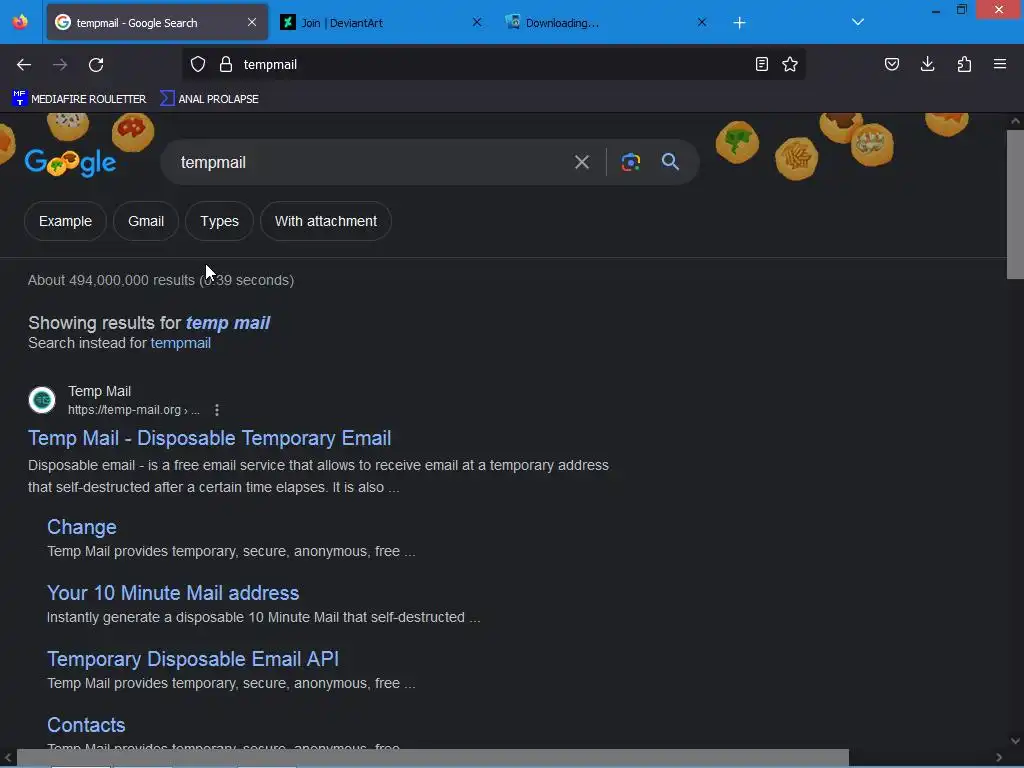Image resolution: width=1024 pixels, height=768 pixels.
Task: Open the Extensions puzzle icon
Action: pos(964,64)
